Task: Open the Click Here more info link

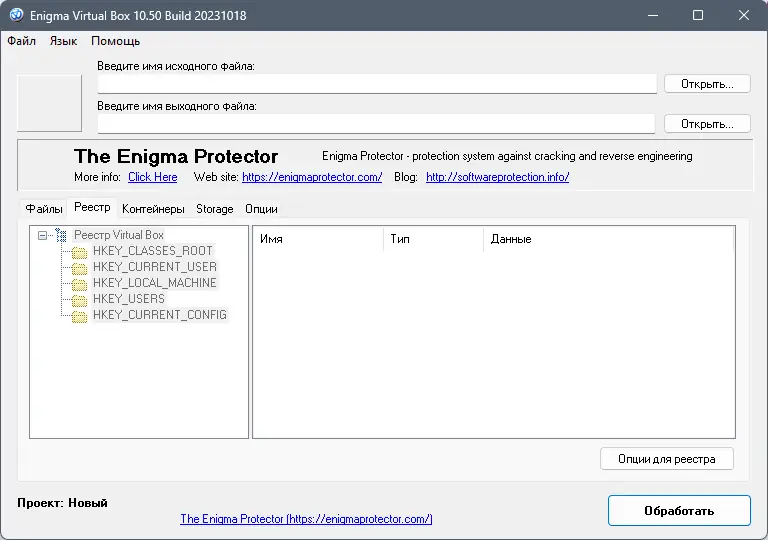Action: coord(153,177)
